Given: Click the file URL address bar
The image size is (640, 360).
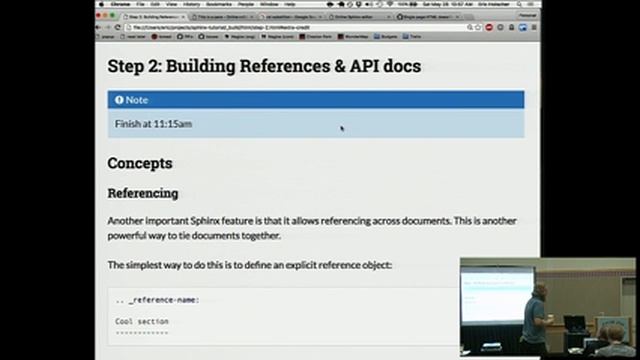Looking at the screenshot, I should [296, 27].
